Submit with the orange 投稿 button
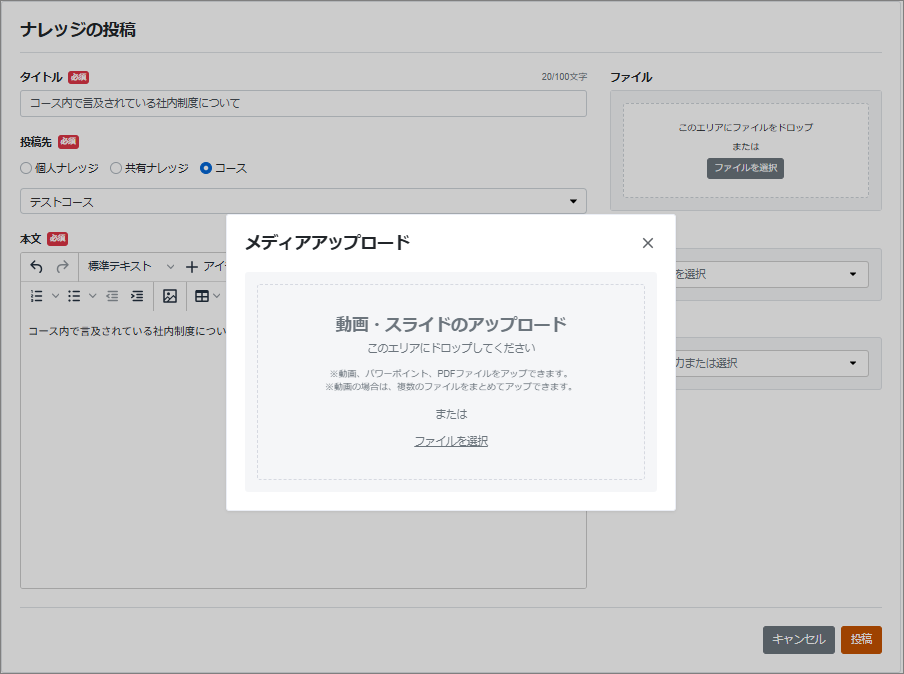Viewport: 904px width, 674px height. [861, 640]
